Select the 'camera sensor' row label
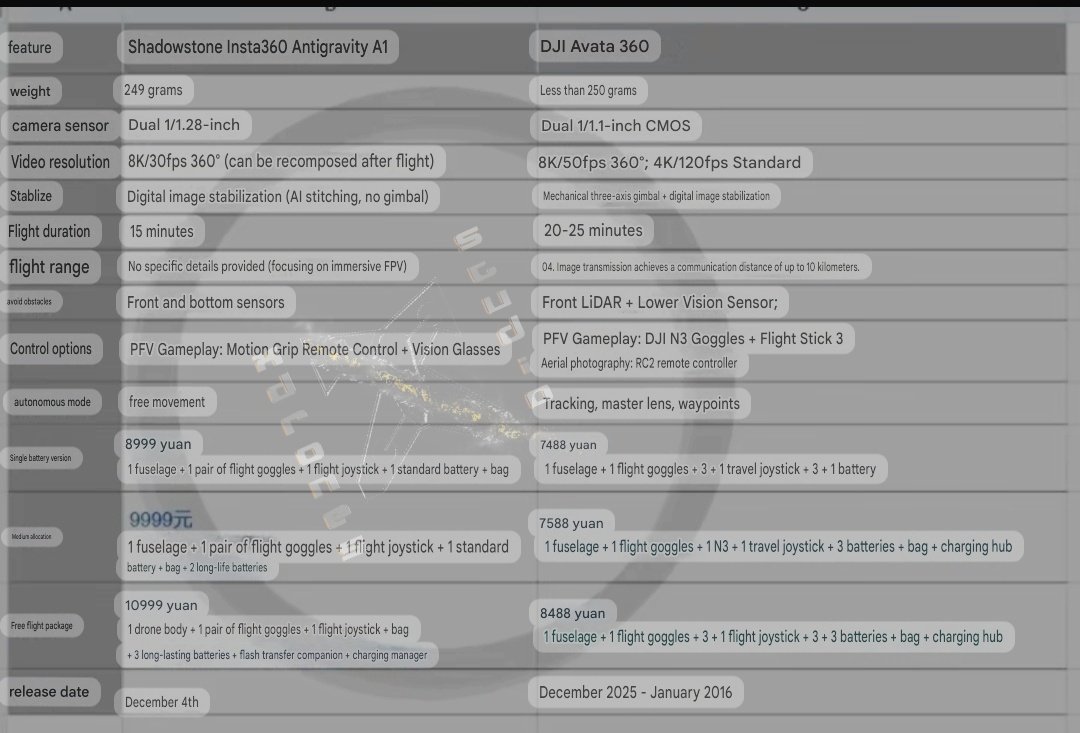This screenshot has height=733, width=1080. [60, 125]
